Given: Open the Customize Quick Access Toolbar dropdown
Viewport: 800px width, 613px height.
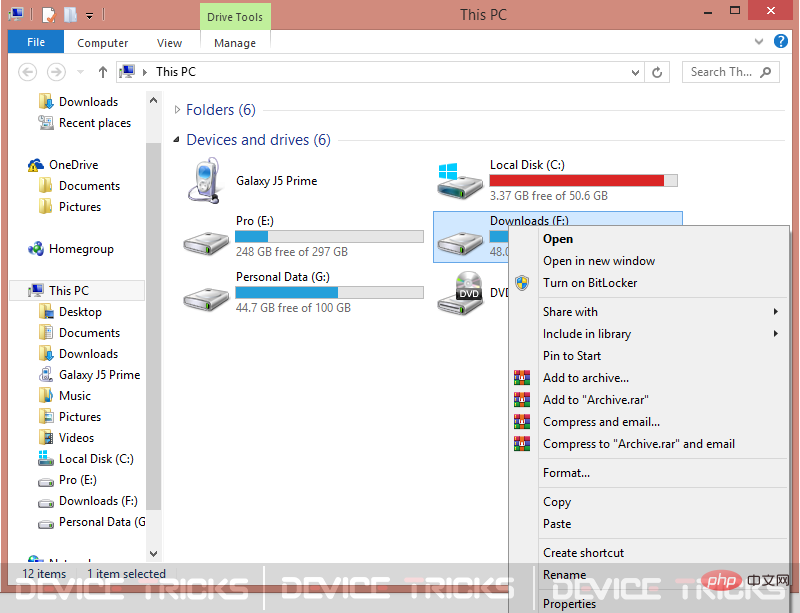Looking at the screenshot, I should point(90,16).
